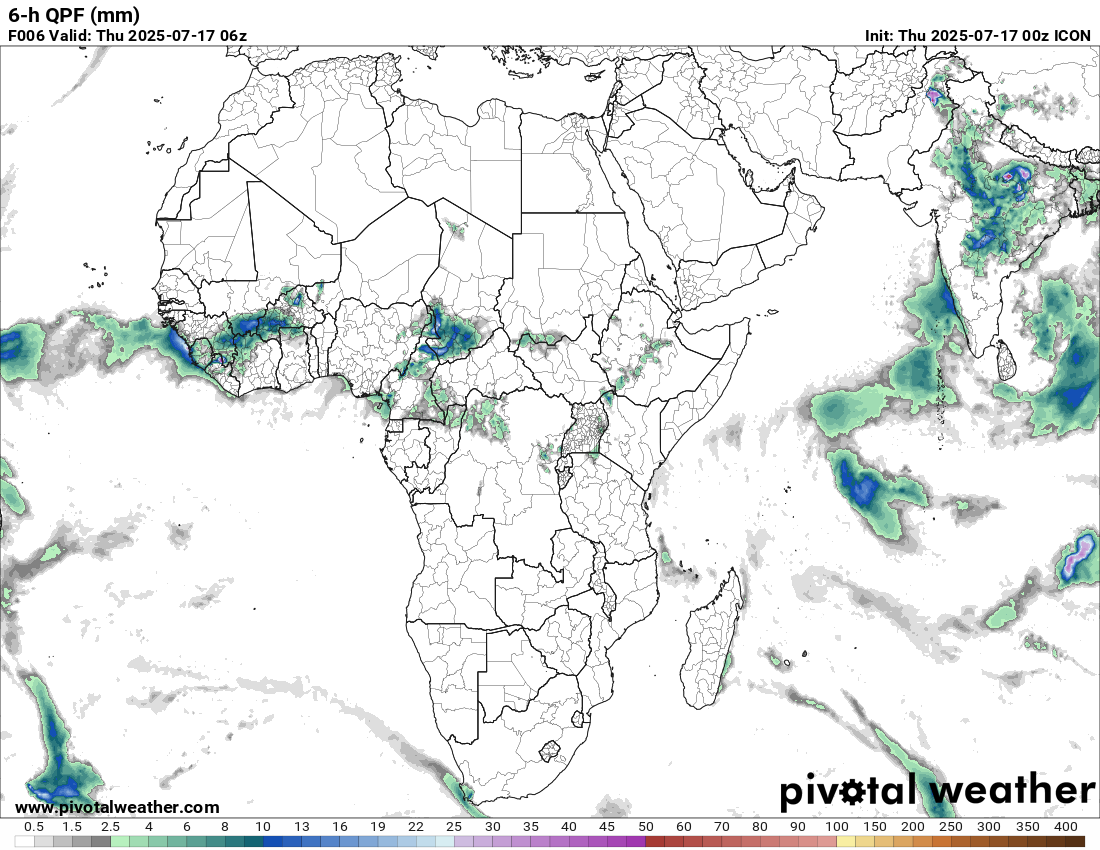Click the 'Init: Thu 2025-07-17 00z ICON' label
Viewport: 1100px width, 850px height.
pos(977,36)
